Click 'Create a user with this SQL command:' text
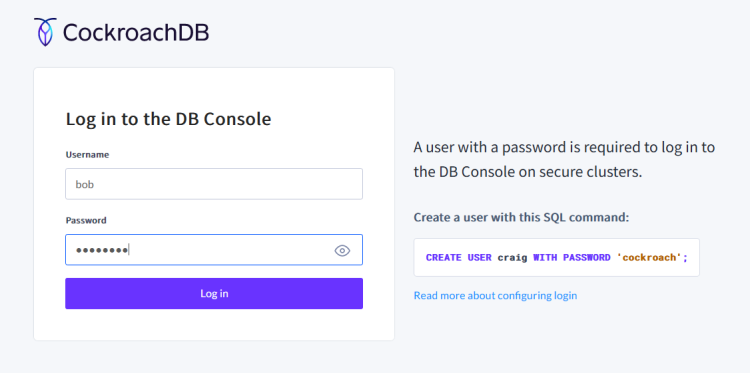 [x=521, y=218]
